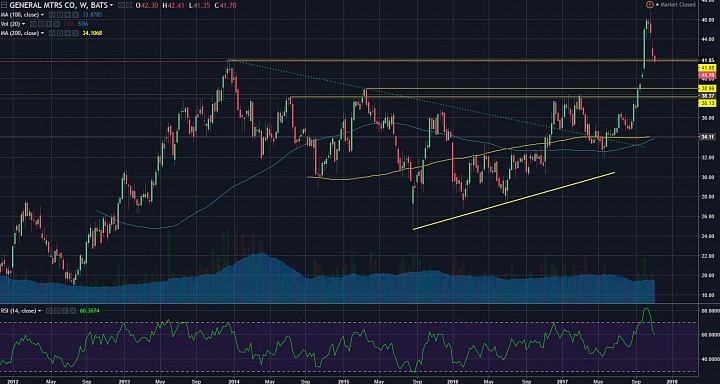Screen dimensions: 720x384
Task: Click the MA (100, close) legend title
Action: tap(20, 15)
